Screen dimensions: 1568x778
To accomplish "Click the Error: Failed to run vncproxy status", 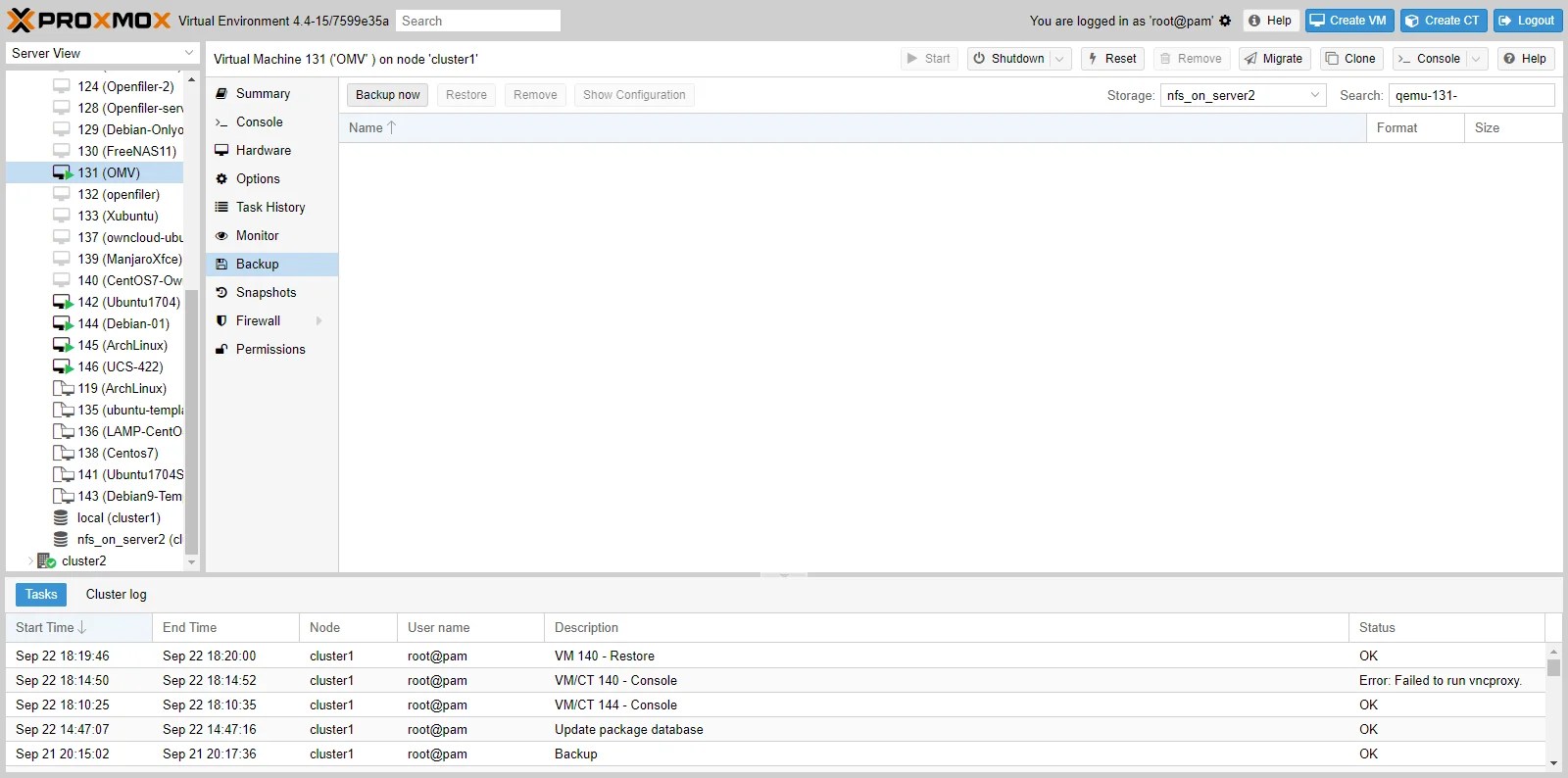I will click(x=1440, y=680).
